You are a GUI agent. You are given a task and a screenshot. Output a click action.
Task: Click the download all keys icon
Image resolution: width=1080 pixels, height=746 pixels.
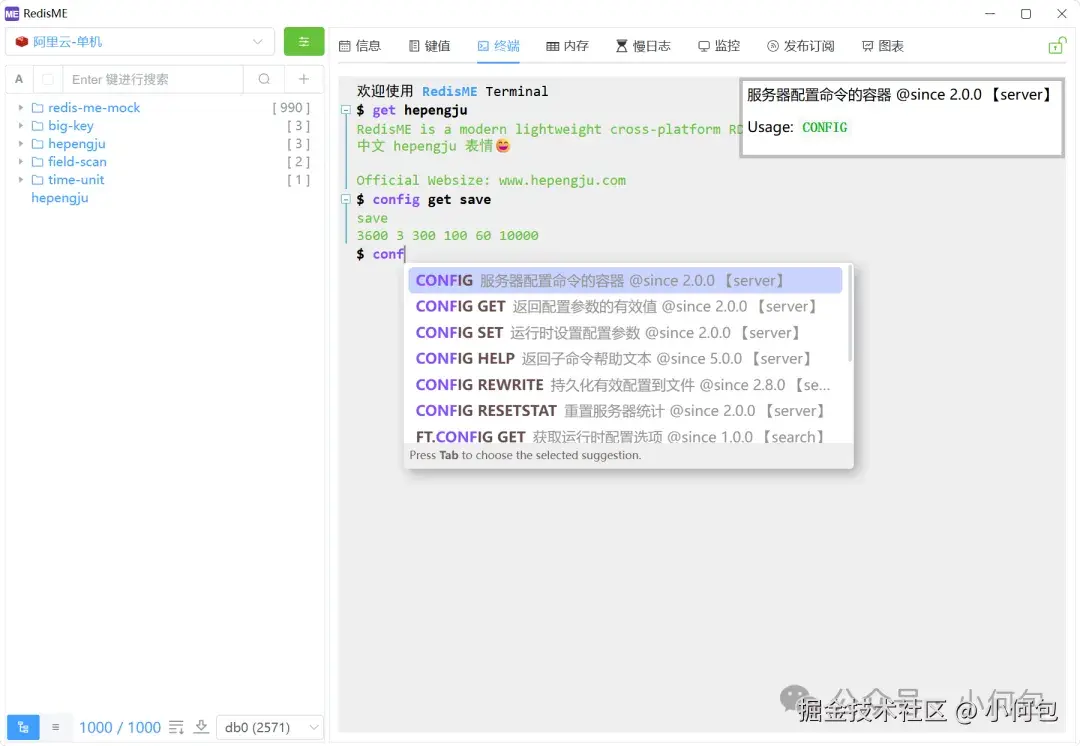pyautogui.click(x=201, y=727)
